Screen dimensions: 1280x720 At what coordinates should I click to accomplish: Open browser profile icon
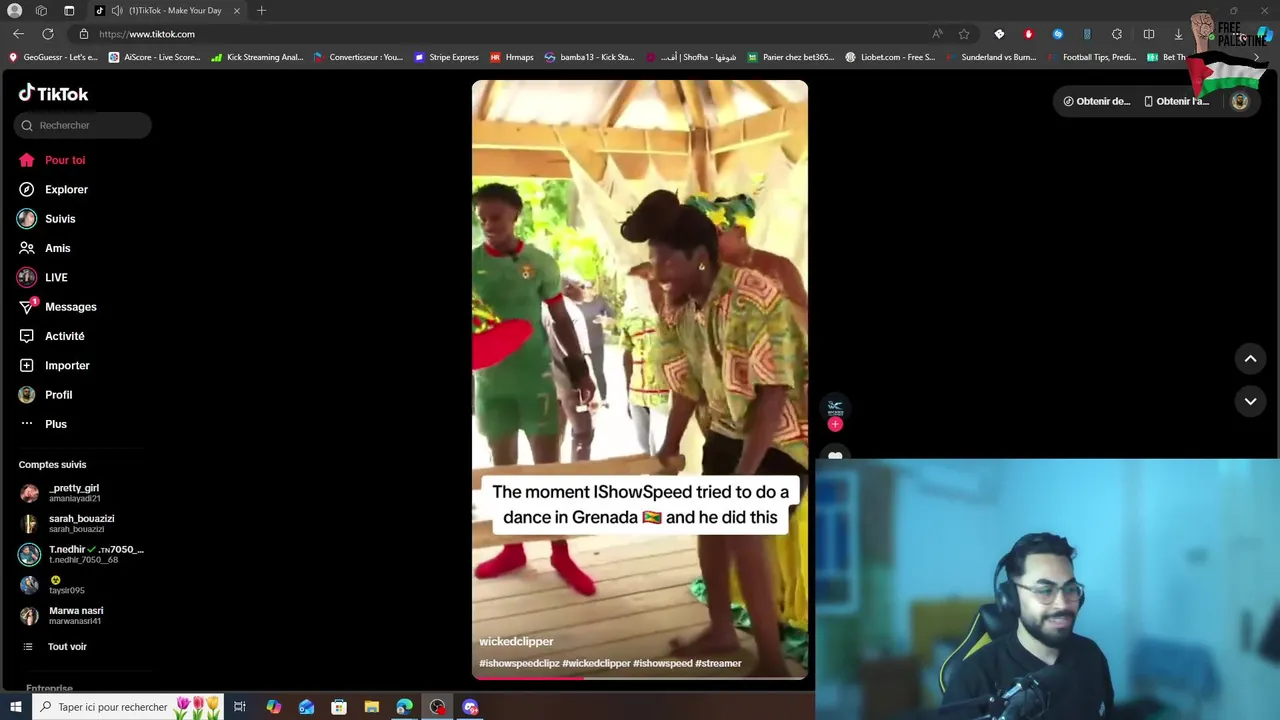coord(14,10)
